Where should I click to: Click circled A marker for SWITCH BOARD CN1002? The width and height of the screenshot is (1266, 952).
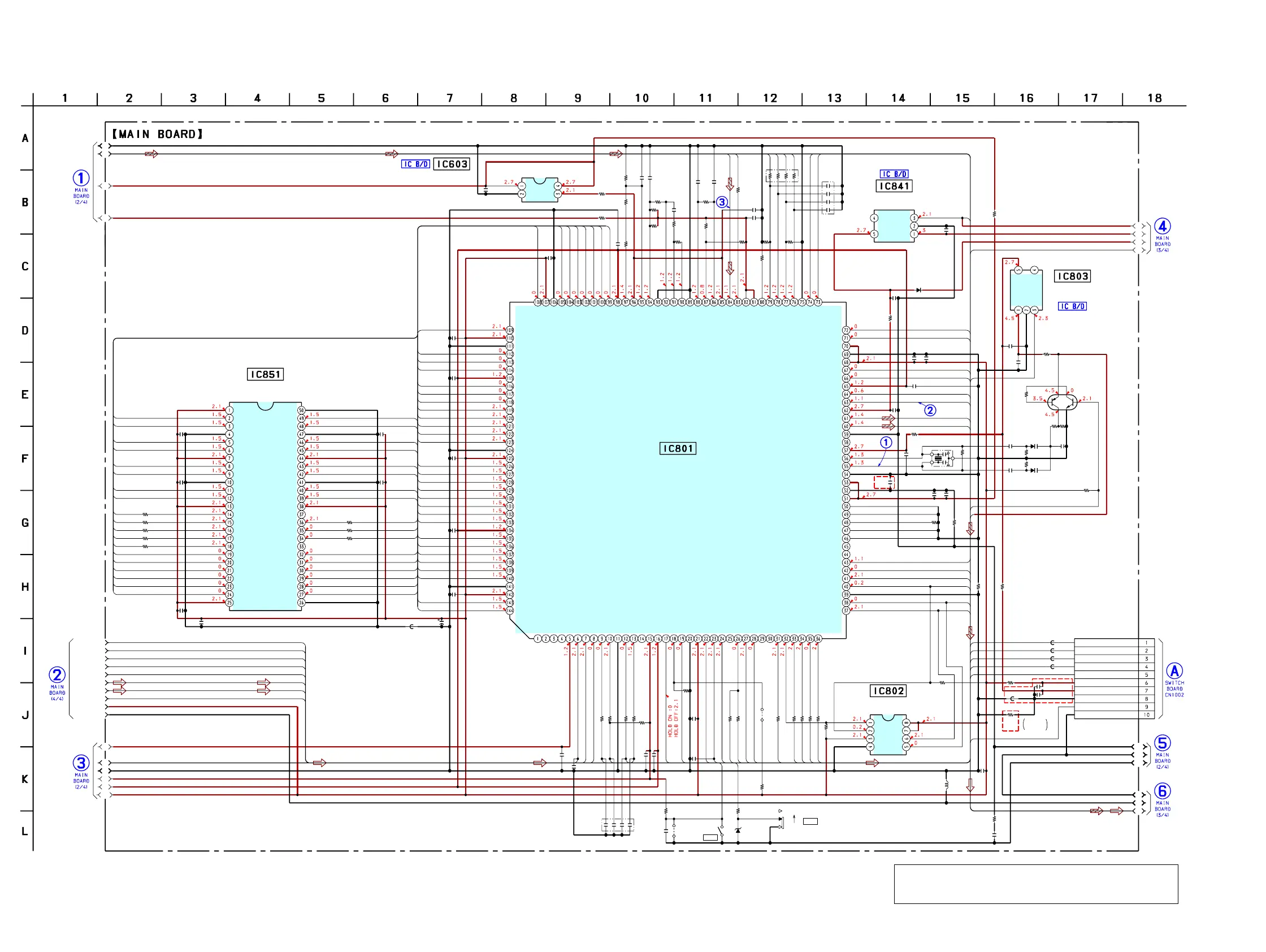pos(1174,671)
